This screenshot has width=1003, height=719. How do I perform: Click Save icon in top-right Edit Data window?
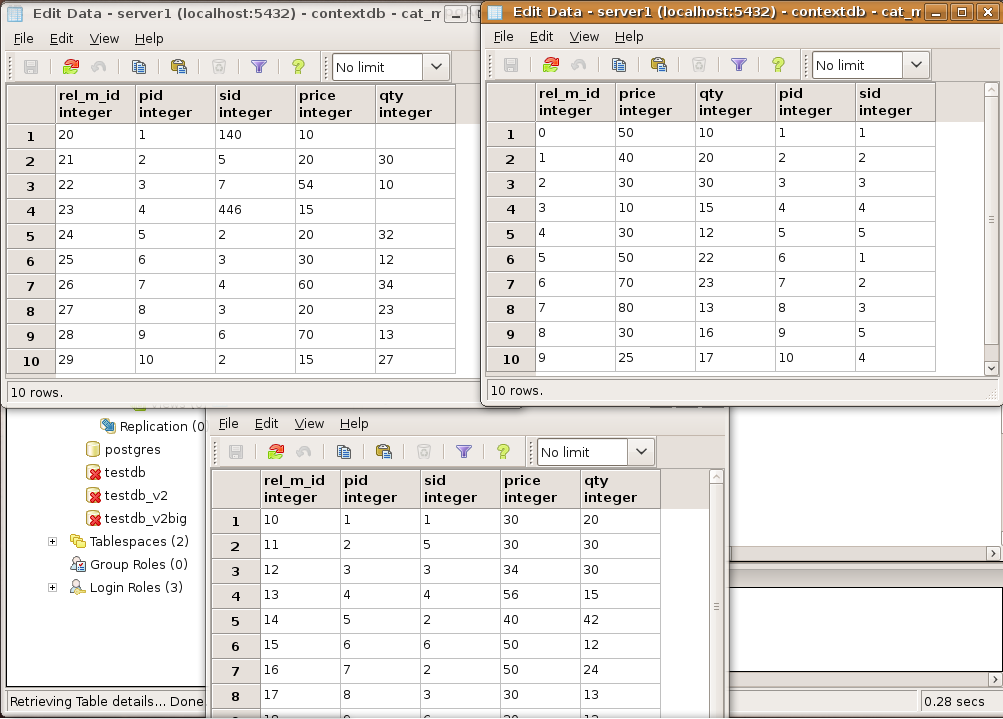511,65
